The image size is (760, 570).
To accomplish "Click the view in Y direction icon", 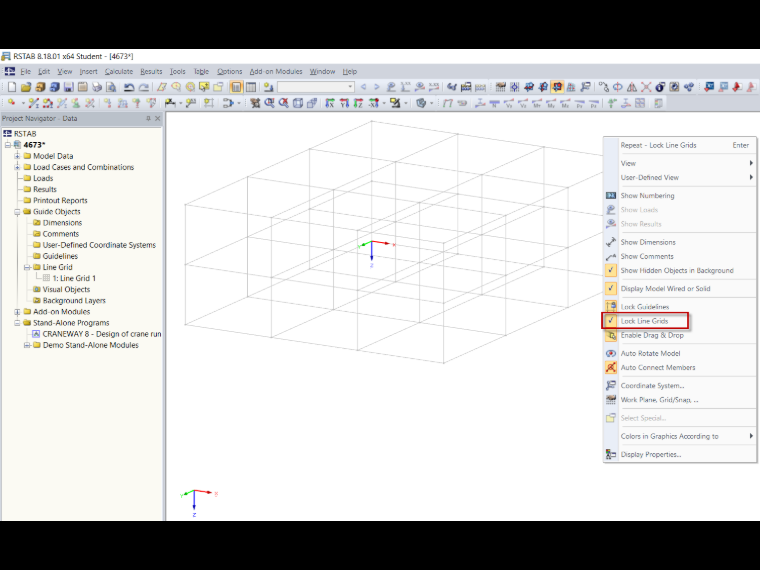I will 344,103.
